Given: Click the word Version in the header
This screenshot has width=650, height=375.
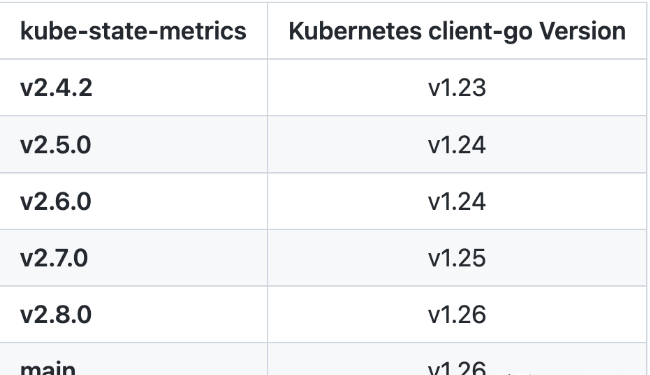Looking at the screenshot, I should coord(582,31).
